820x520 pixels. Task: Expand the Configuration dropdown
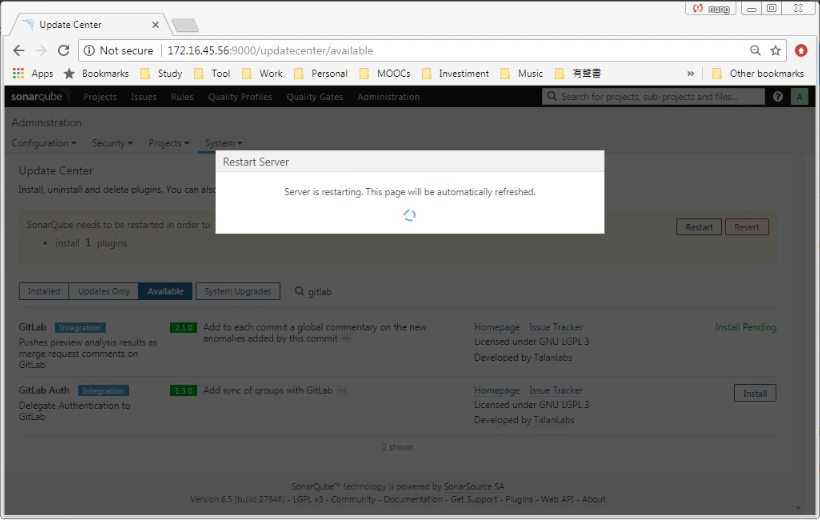pos(44,143)
